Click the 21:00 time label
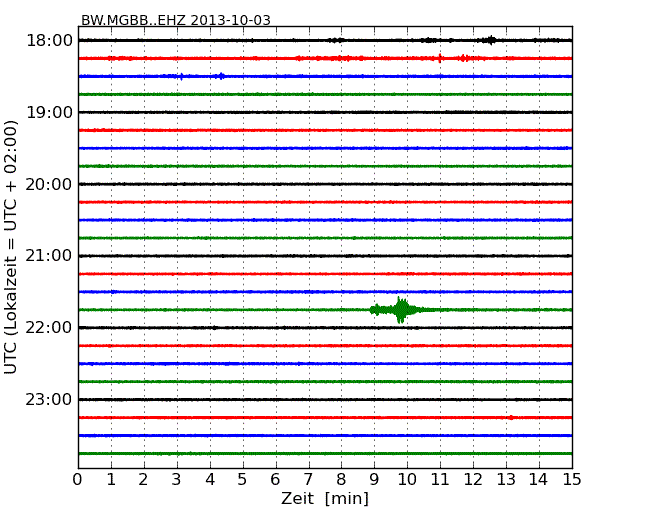Screen dimensions: 650x520 [49, 256]
